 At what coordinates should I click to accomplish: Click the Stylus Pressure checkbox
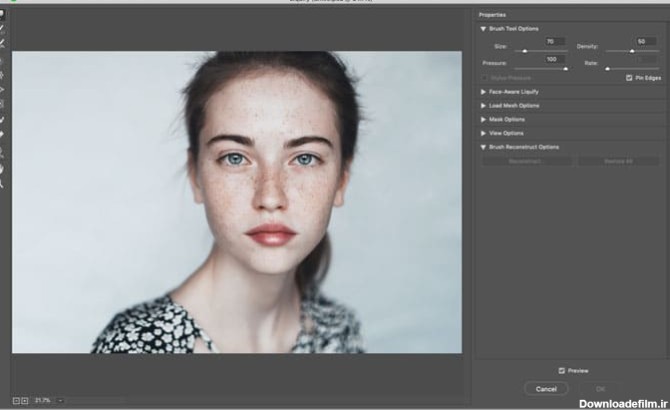(x=485, y=77)
